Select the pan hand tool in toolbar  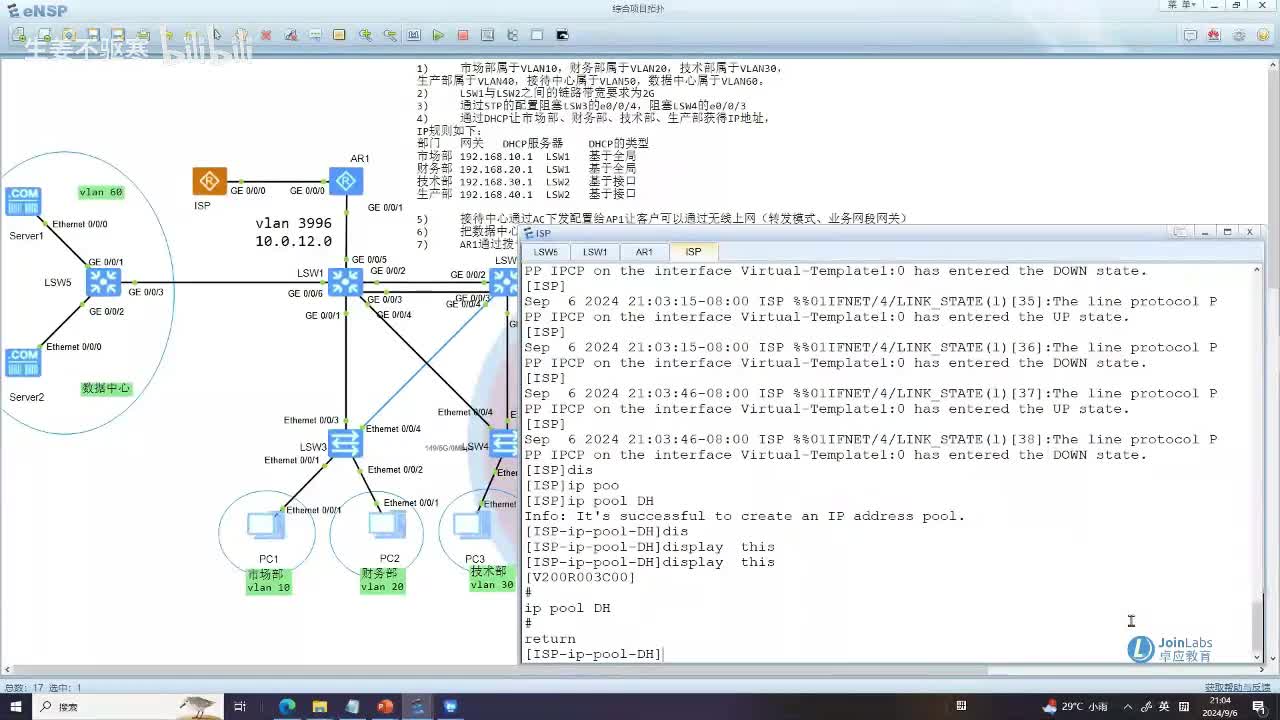241,35
